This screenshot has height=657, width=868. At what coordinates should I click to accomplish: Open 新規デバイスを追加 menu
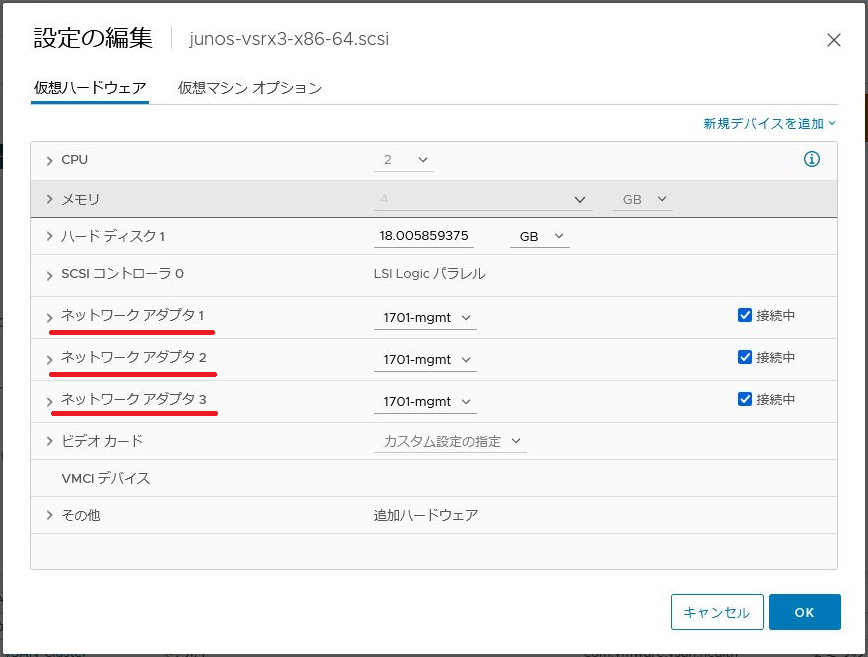pos(768,124)
